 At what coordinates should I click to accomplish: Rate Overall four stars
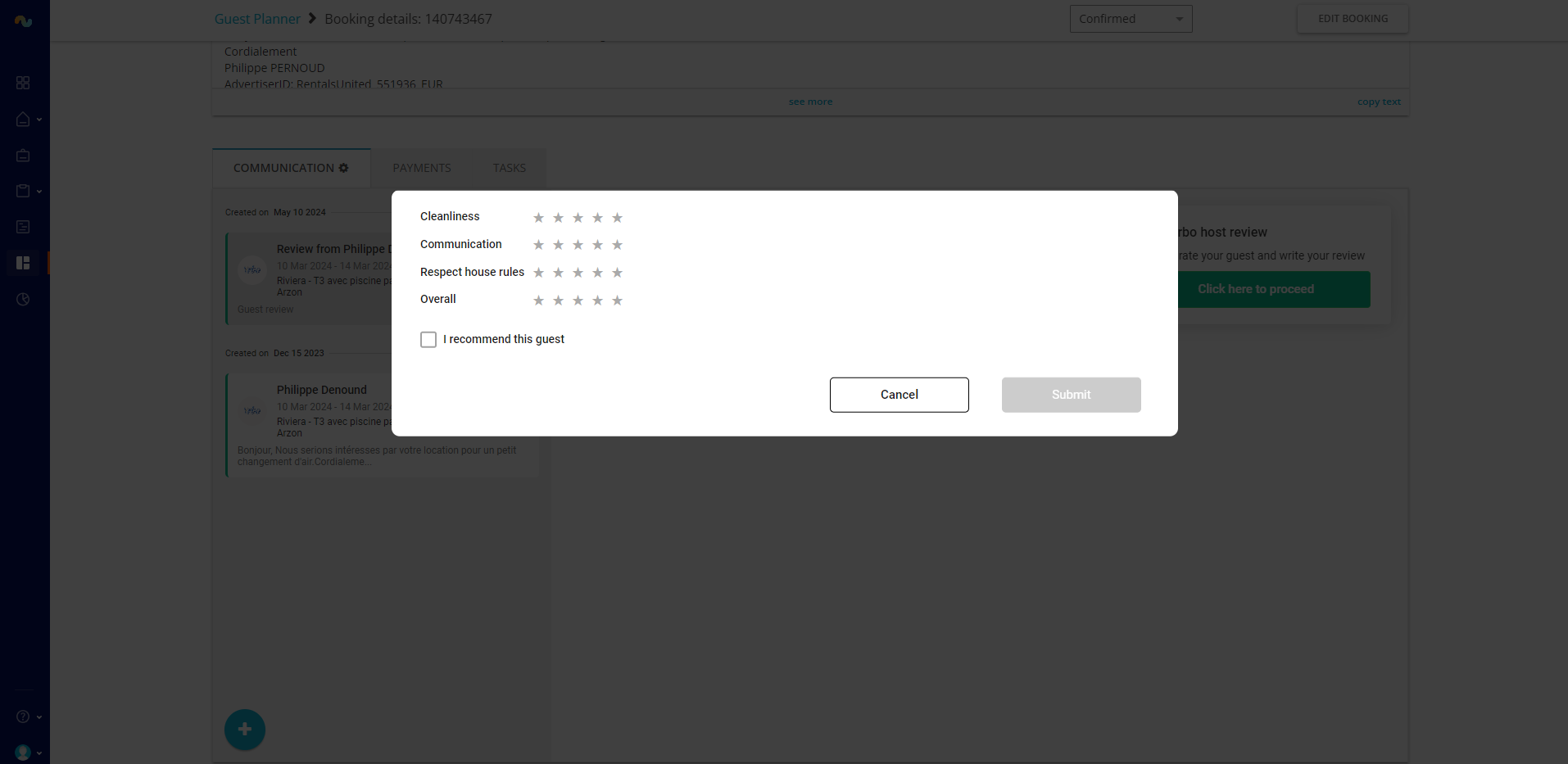[x=597, y=301]
